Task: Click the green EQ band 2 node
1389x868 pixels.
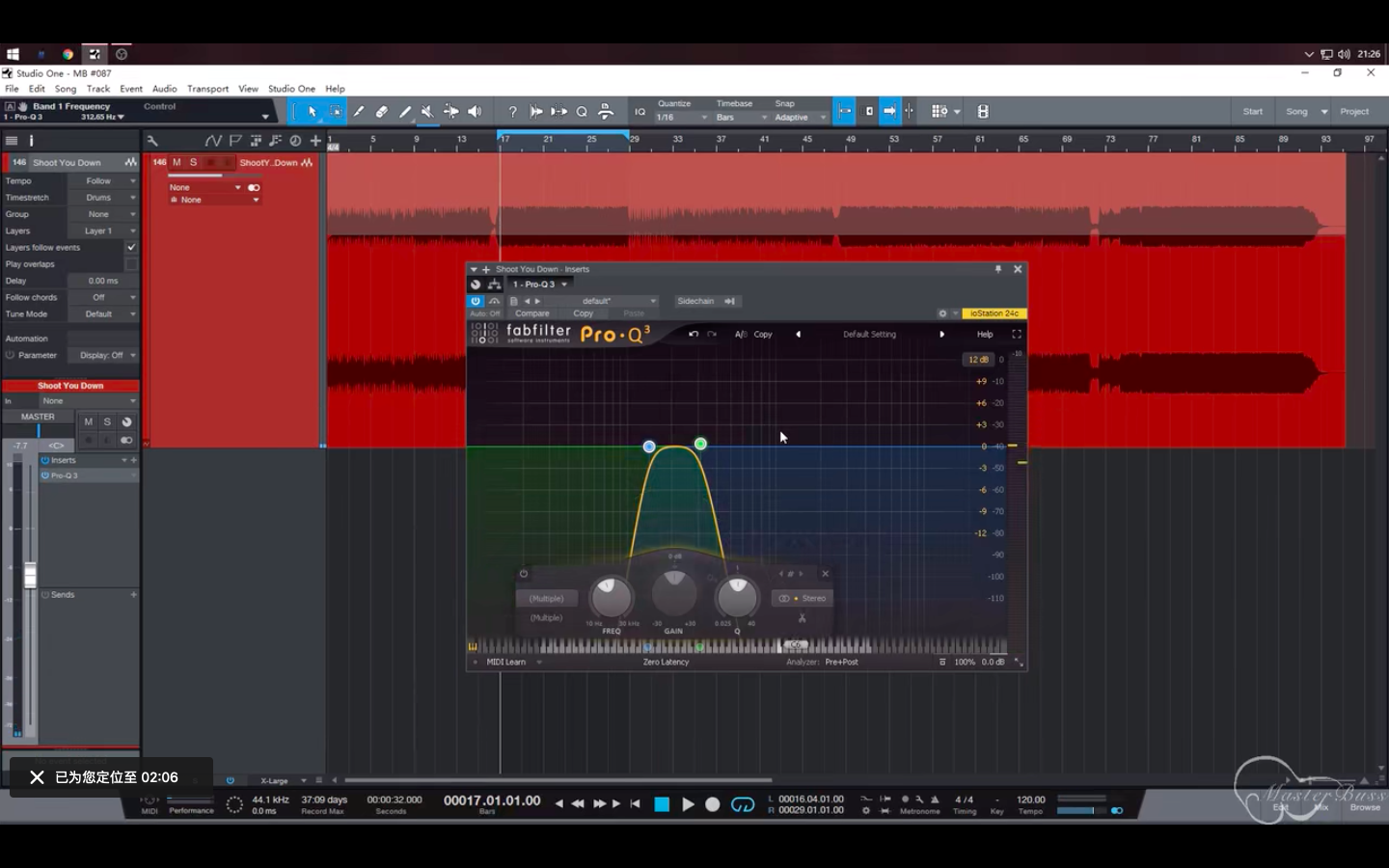Action: (x=700, y=444)
